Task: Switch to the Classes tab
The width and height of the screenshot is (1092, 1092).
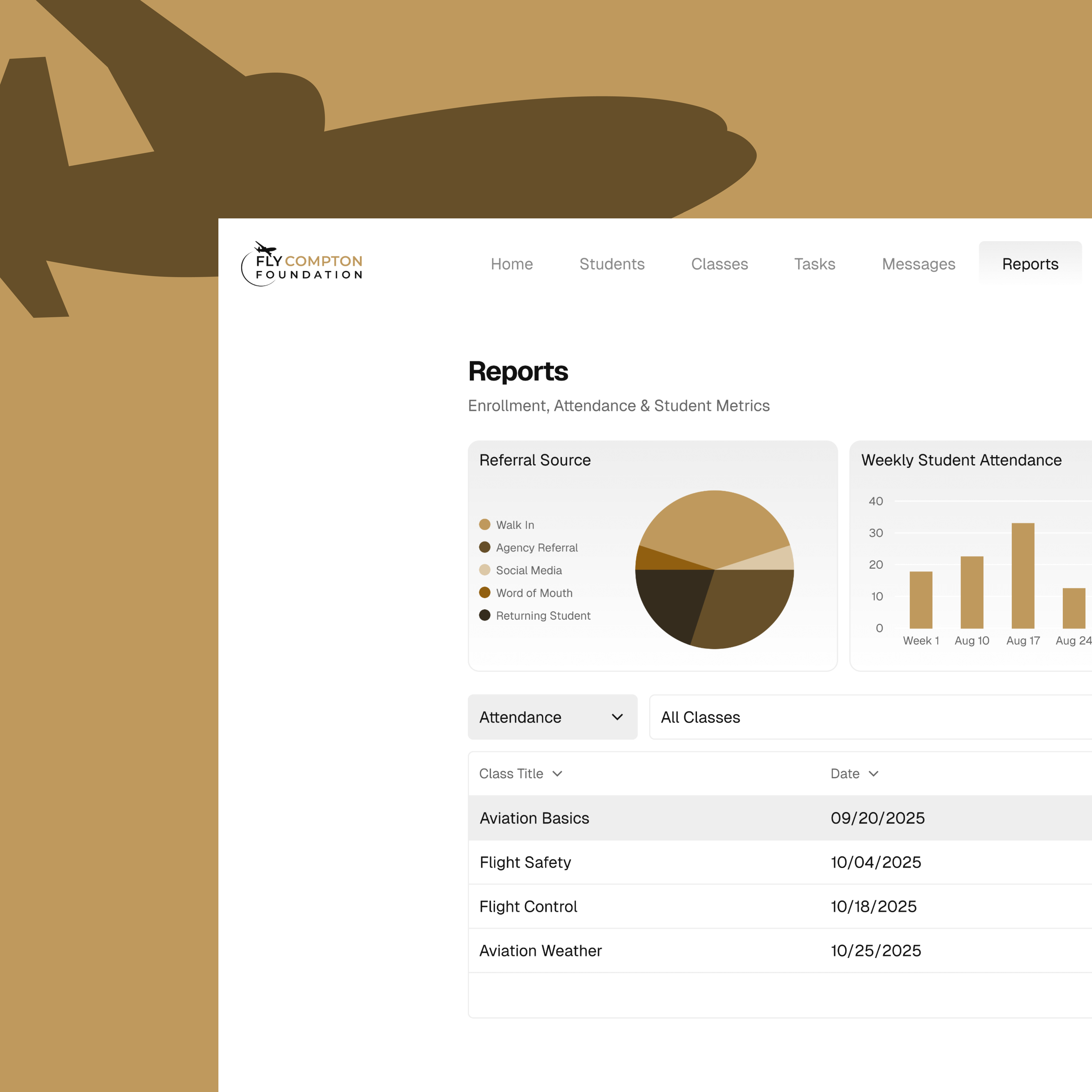Action: point(719,265)
